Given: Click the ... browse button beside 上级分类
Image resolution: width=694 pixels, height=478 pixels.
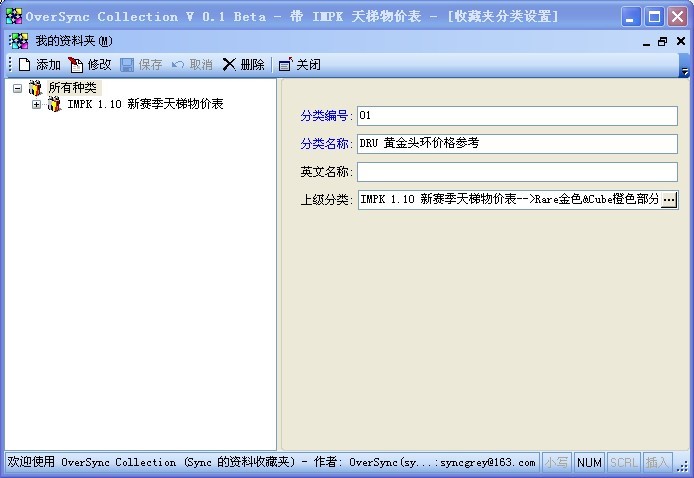Looking at the screenshot, I should click(669, 200).
